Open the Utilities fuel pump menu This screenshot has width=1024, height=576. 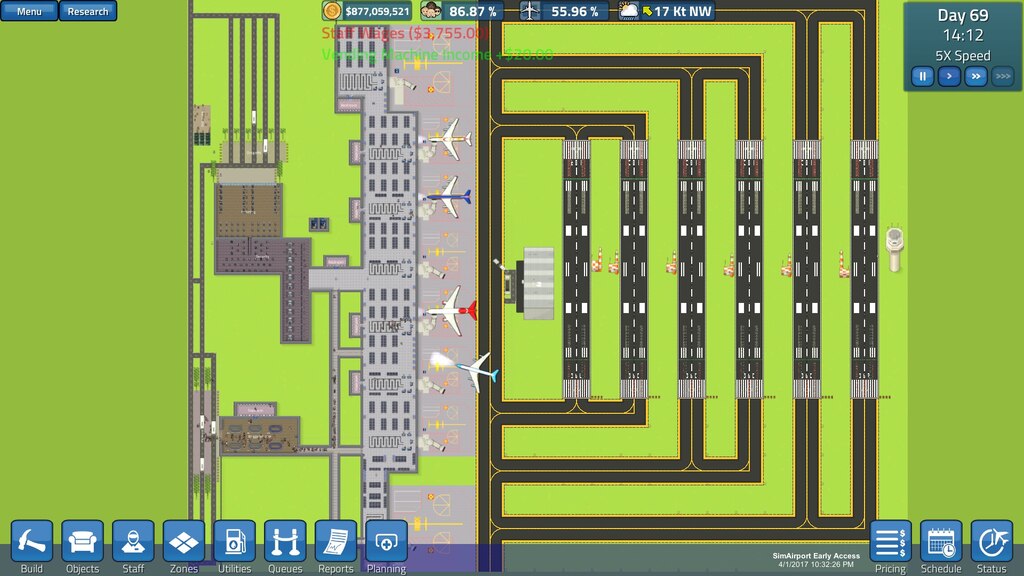[x=235, y=541]
